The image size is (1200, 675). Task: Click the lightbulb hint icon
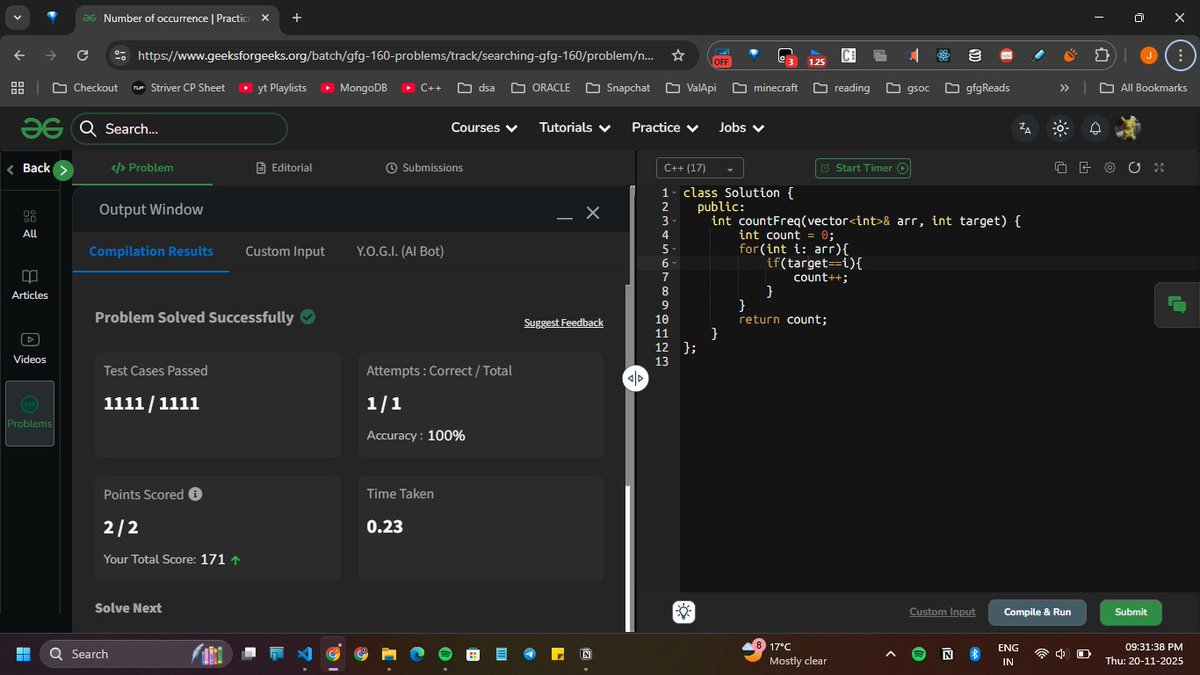click(x=684, y=612)
